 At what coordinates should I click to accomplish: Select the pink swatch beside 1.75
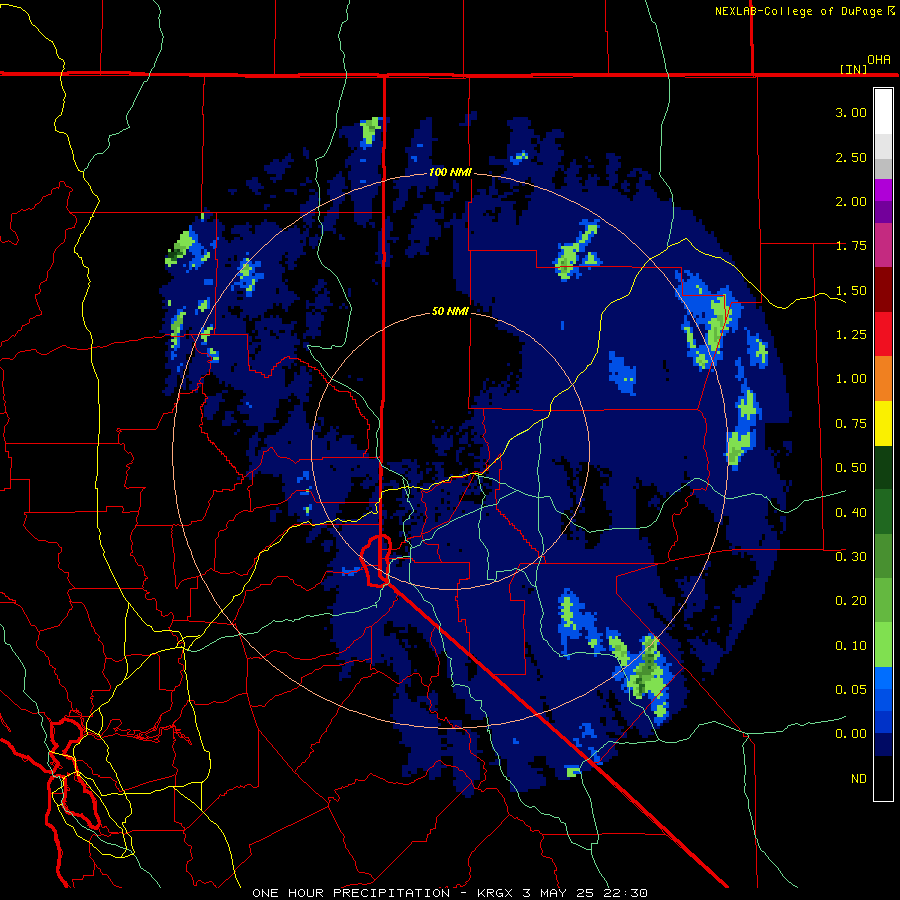tap(883, 246)
